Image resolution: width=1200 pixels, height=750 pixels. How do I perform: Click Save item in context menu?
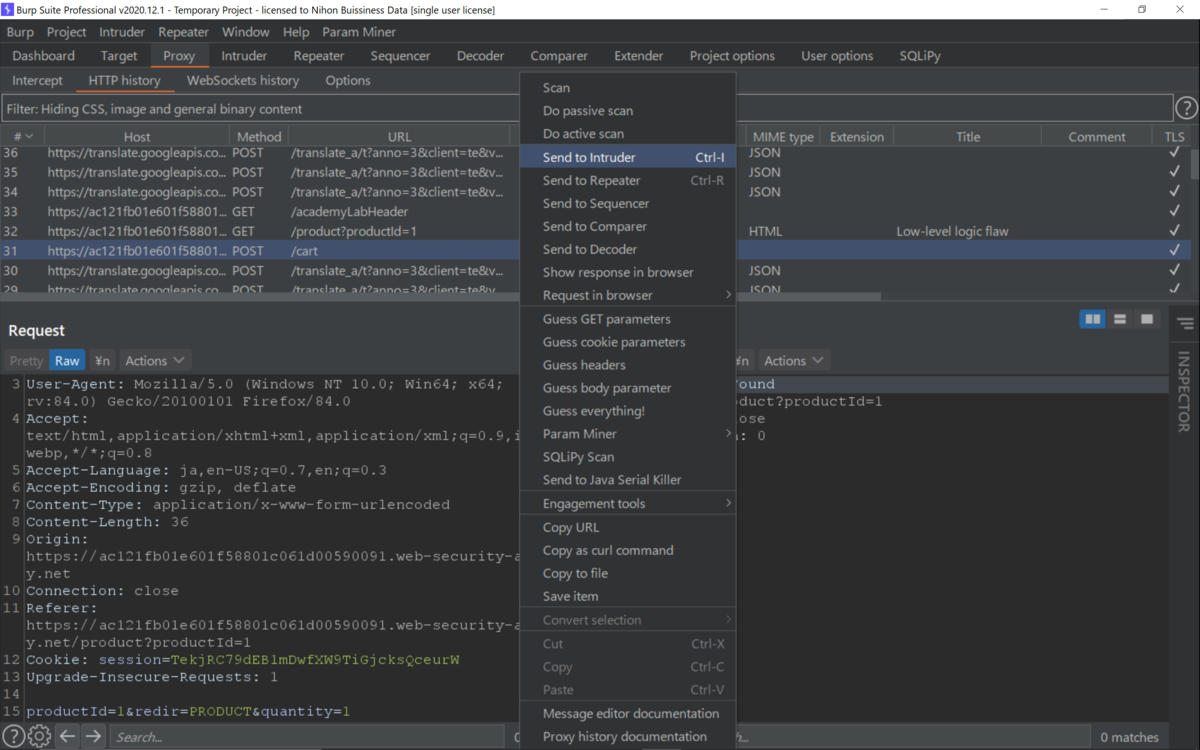[628, 596]
